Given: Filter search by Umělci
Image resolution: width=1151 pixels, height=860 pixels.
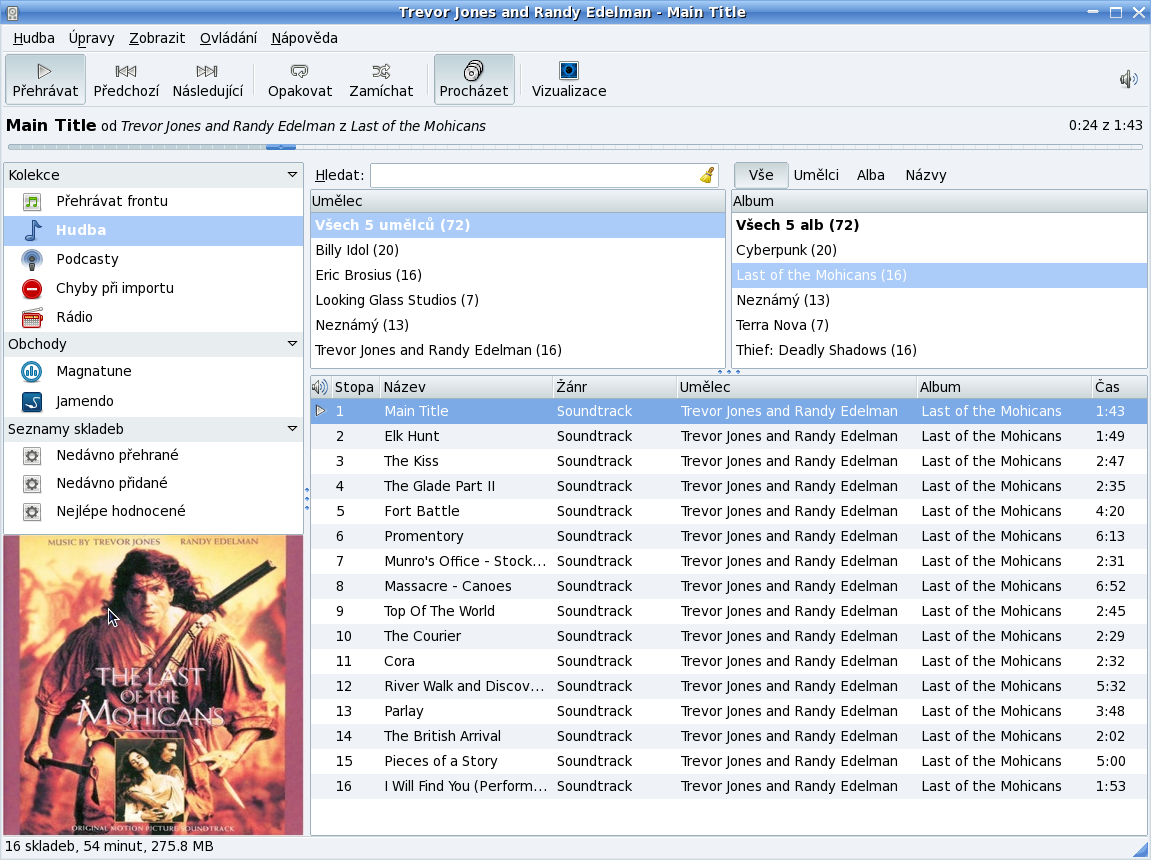Looking at the screenshot, I should click(x=816, y=175).
